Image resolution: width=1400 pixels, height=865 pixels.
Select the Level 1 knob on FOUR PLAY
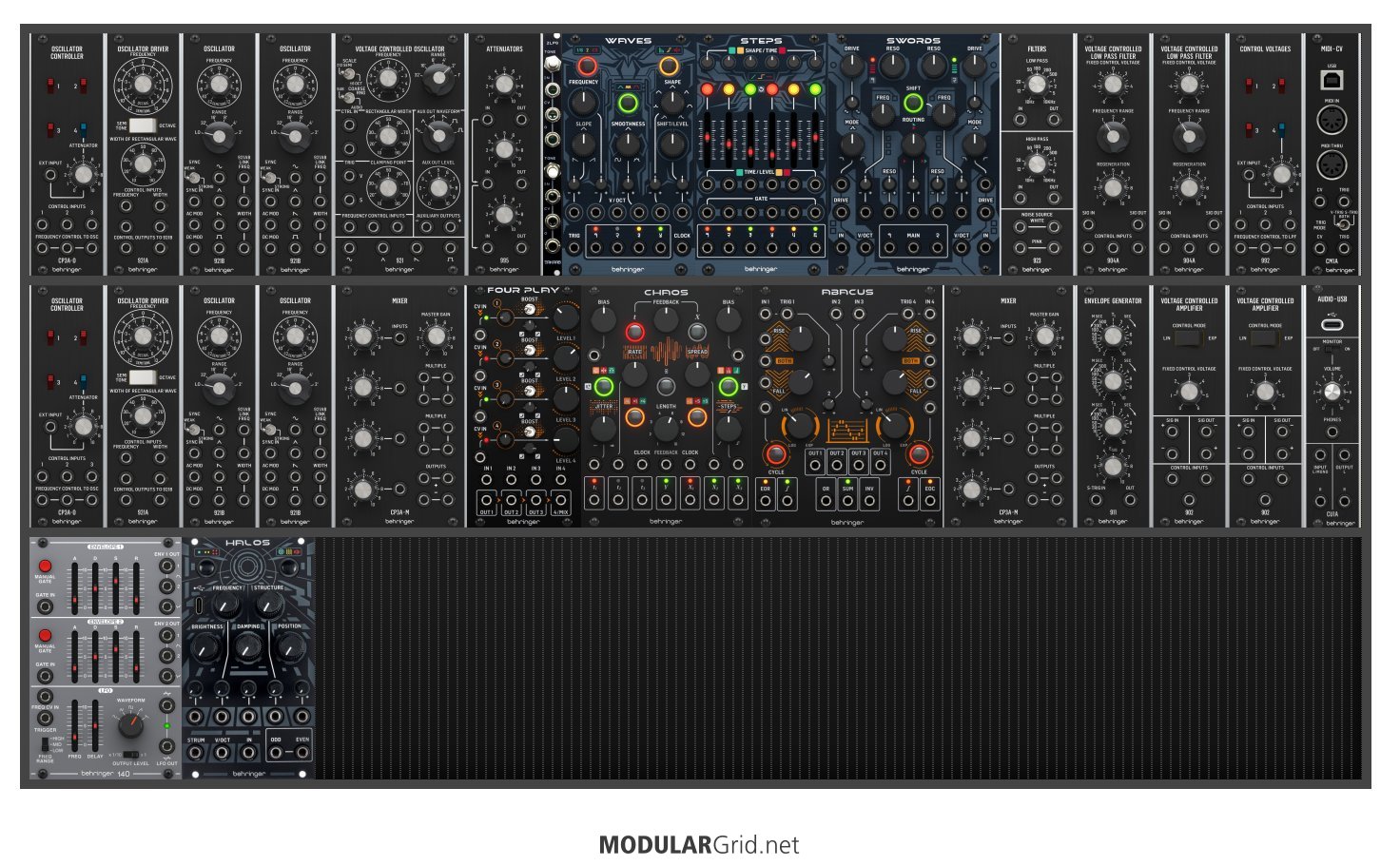coord(565,317)
